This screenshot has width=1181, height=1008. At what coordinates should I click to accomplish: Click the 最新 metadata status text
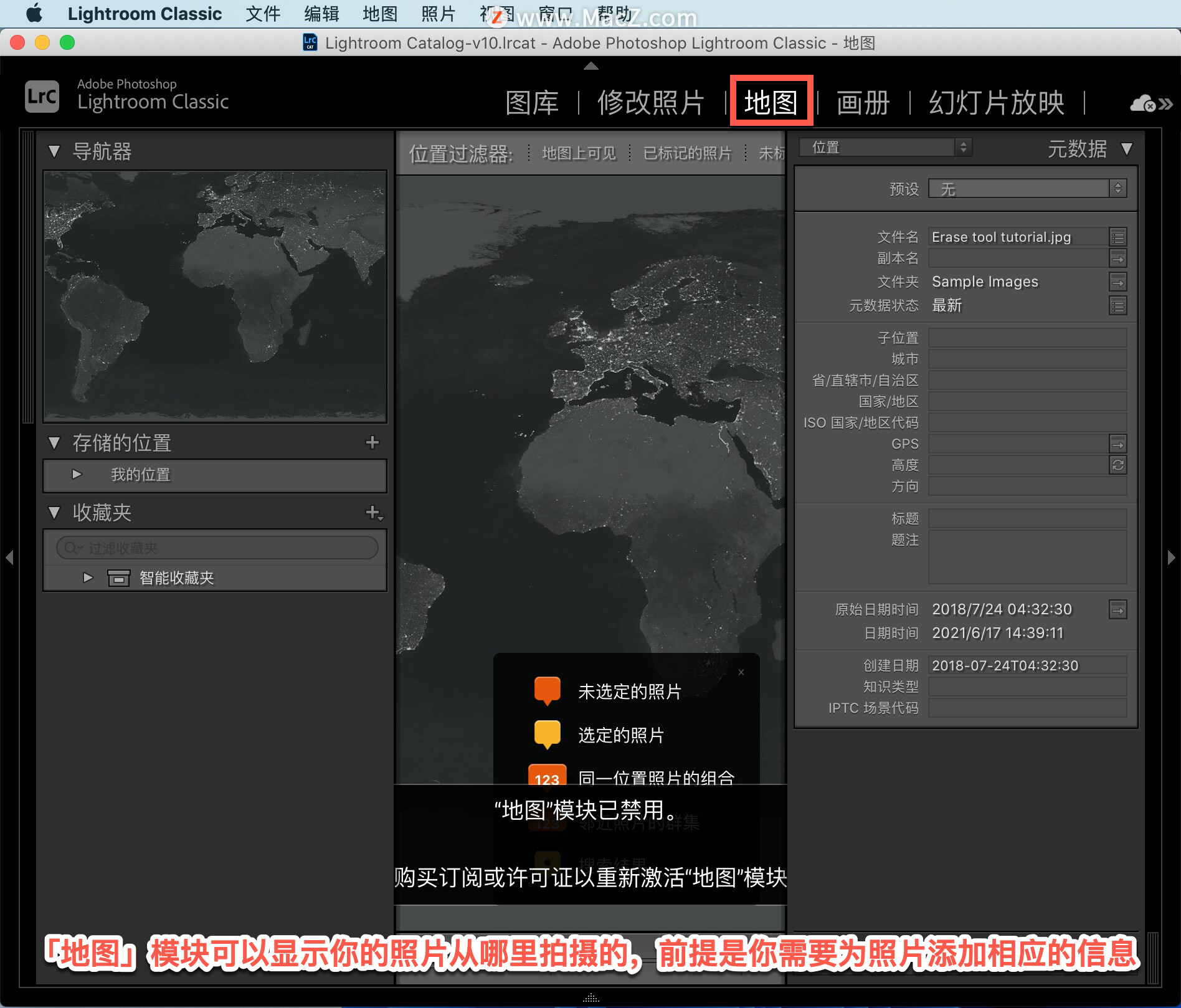tap(947, 306)
